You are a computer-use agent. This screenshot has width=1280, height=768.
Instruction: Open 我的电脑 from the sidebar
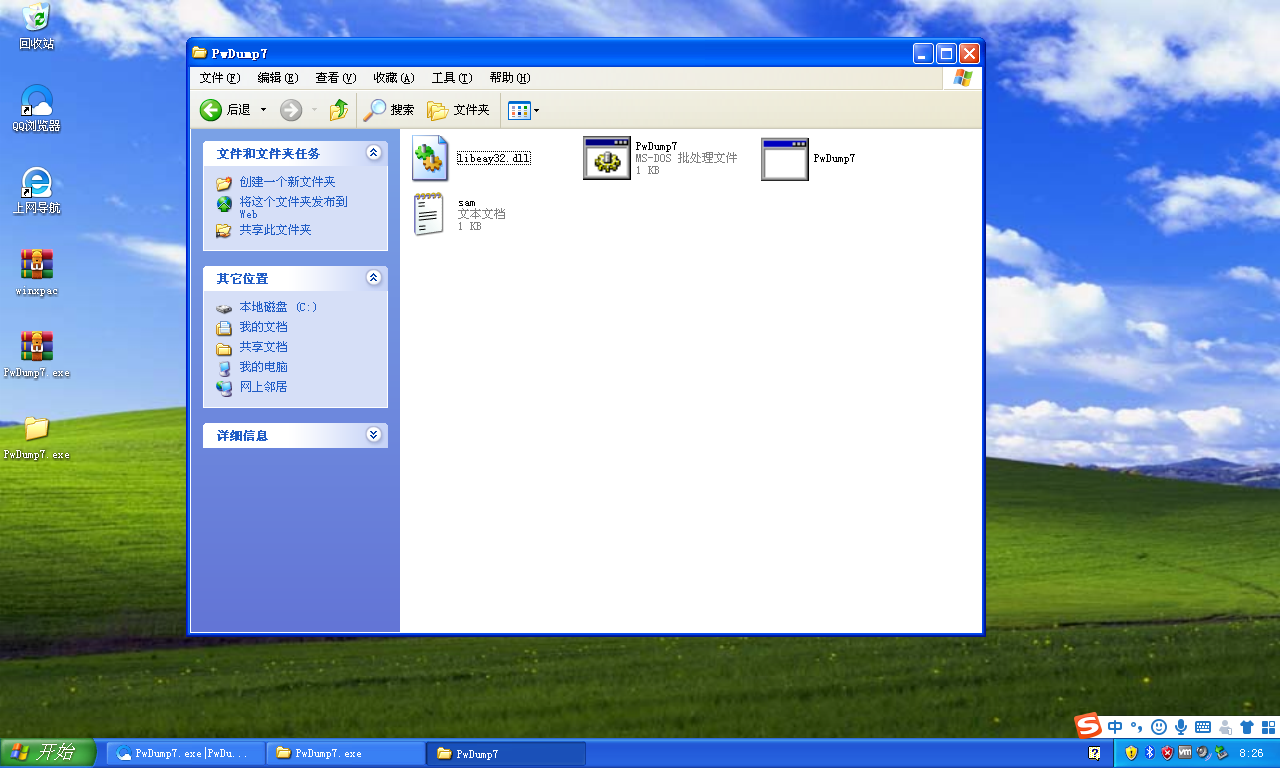click(263, 367)
